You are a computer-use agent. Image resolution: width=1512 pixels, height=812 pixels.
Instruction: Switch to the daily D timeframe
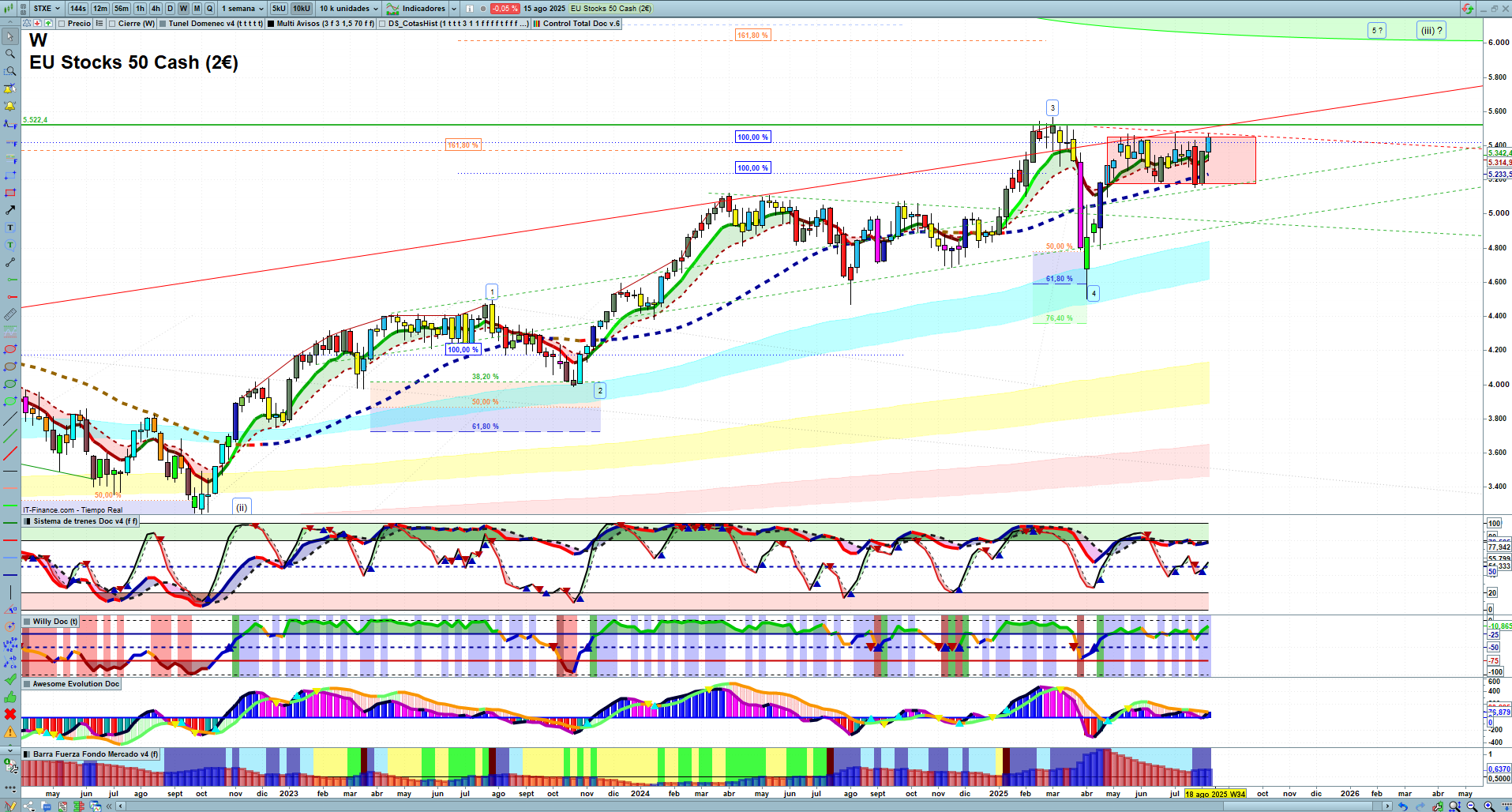pos(170,9)
